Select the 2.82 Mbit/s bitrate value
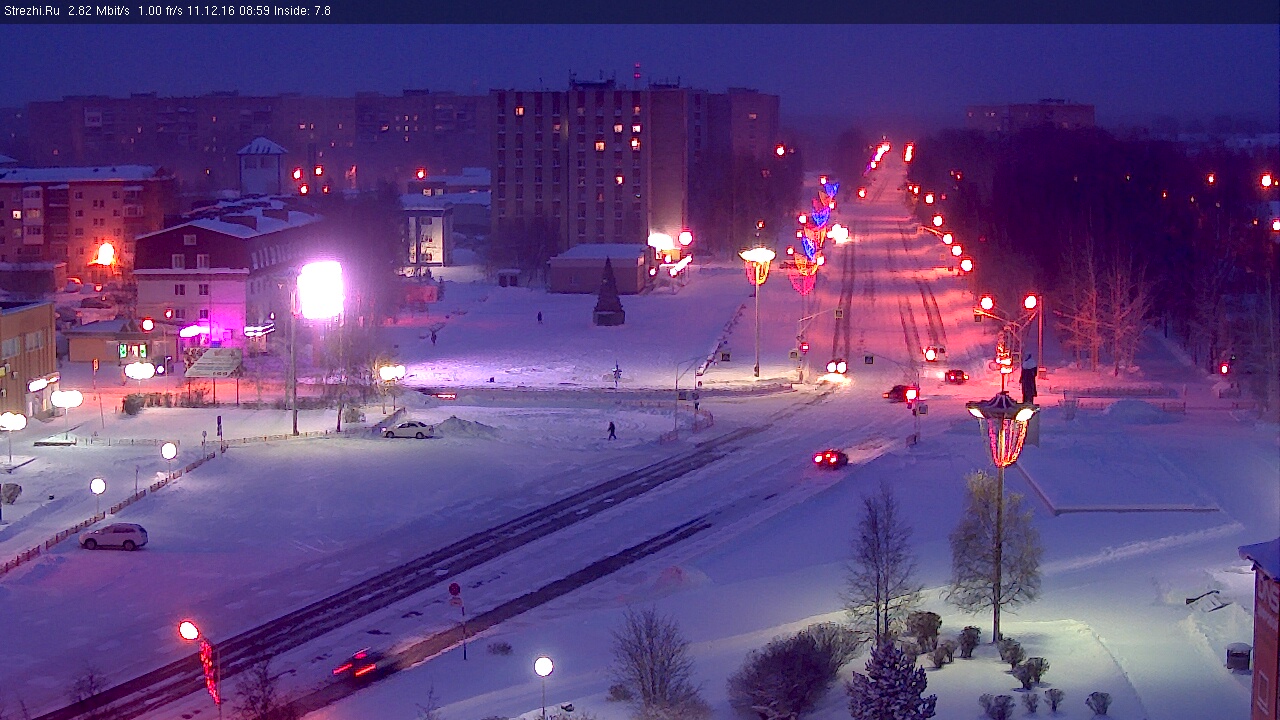 [99, 11]
